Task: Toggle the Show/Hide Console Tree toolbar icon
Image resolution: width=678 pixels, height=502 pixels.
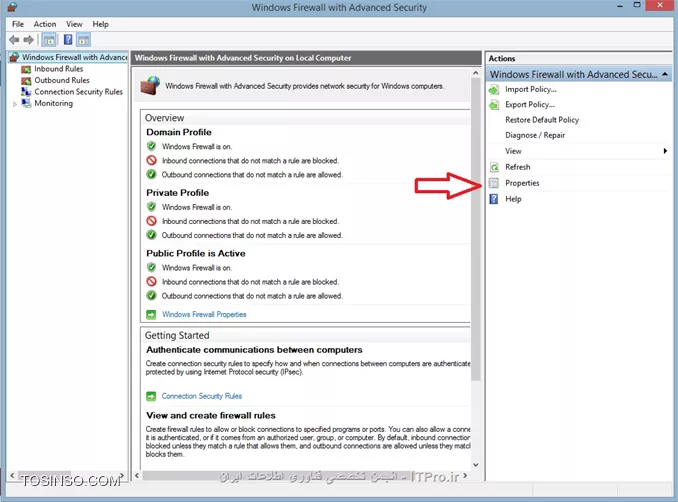Action: 49,40
